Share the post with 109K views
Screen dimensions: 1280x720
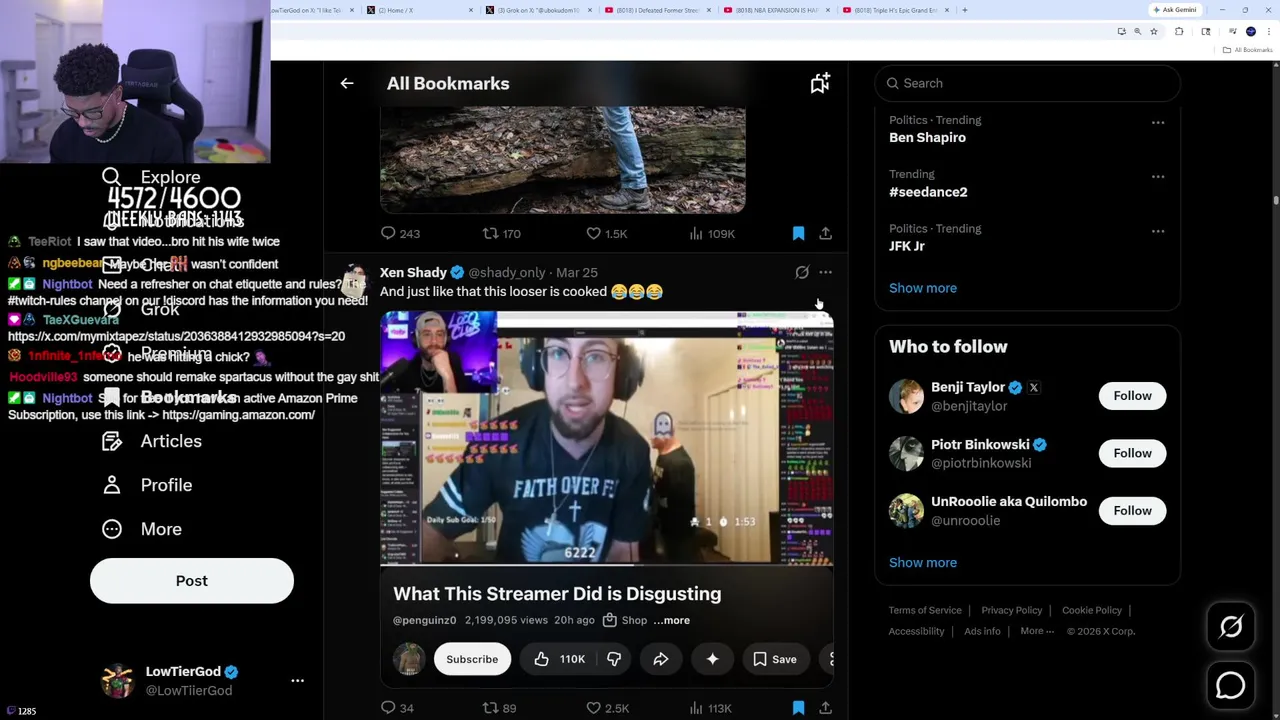point(826,234)
